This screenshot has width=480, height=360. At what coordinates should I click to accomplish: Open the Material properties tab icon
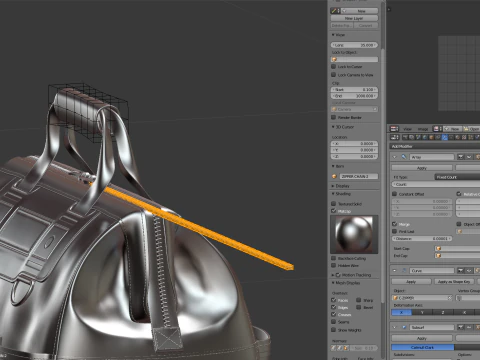[x=458, y=137]
